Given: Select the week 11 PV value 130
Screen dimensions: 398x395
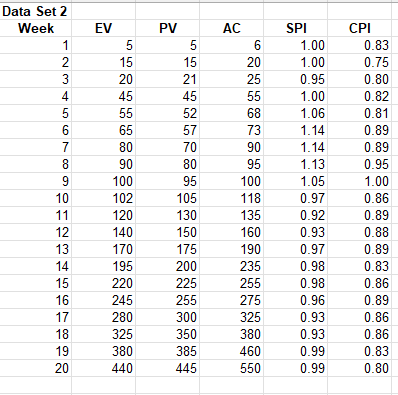Looking at the screenshot, I should pyautogui.click(x=167, y=215).
